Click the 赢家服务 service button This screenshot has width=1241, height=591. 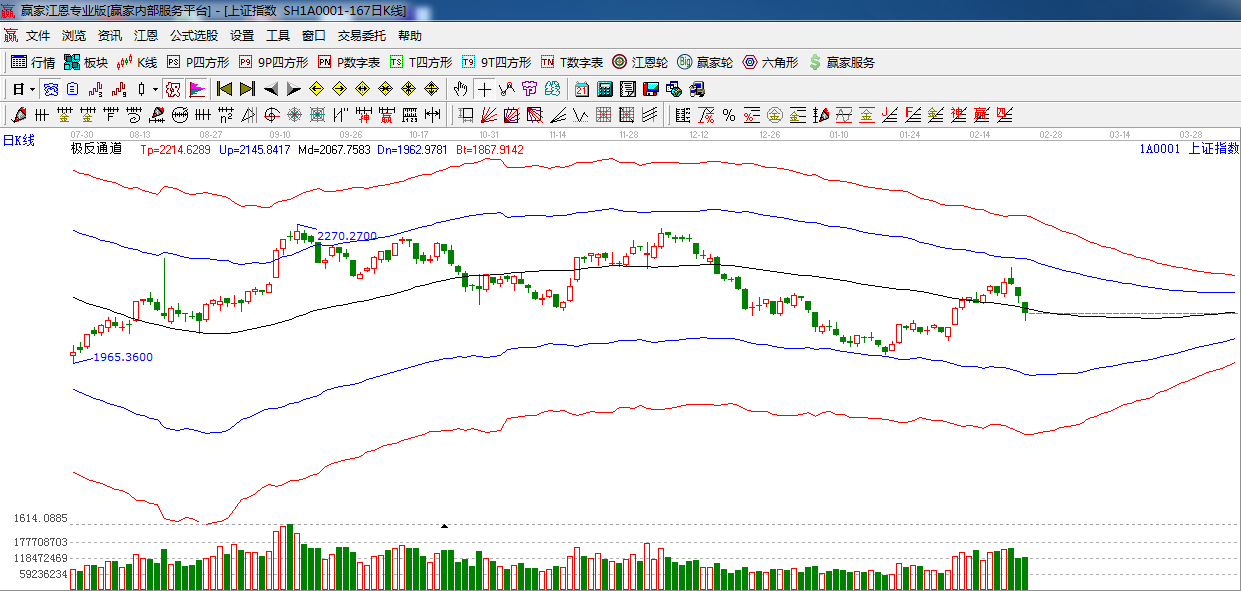[841, 62]
